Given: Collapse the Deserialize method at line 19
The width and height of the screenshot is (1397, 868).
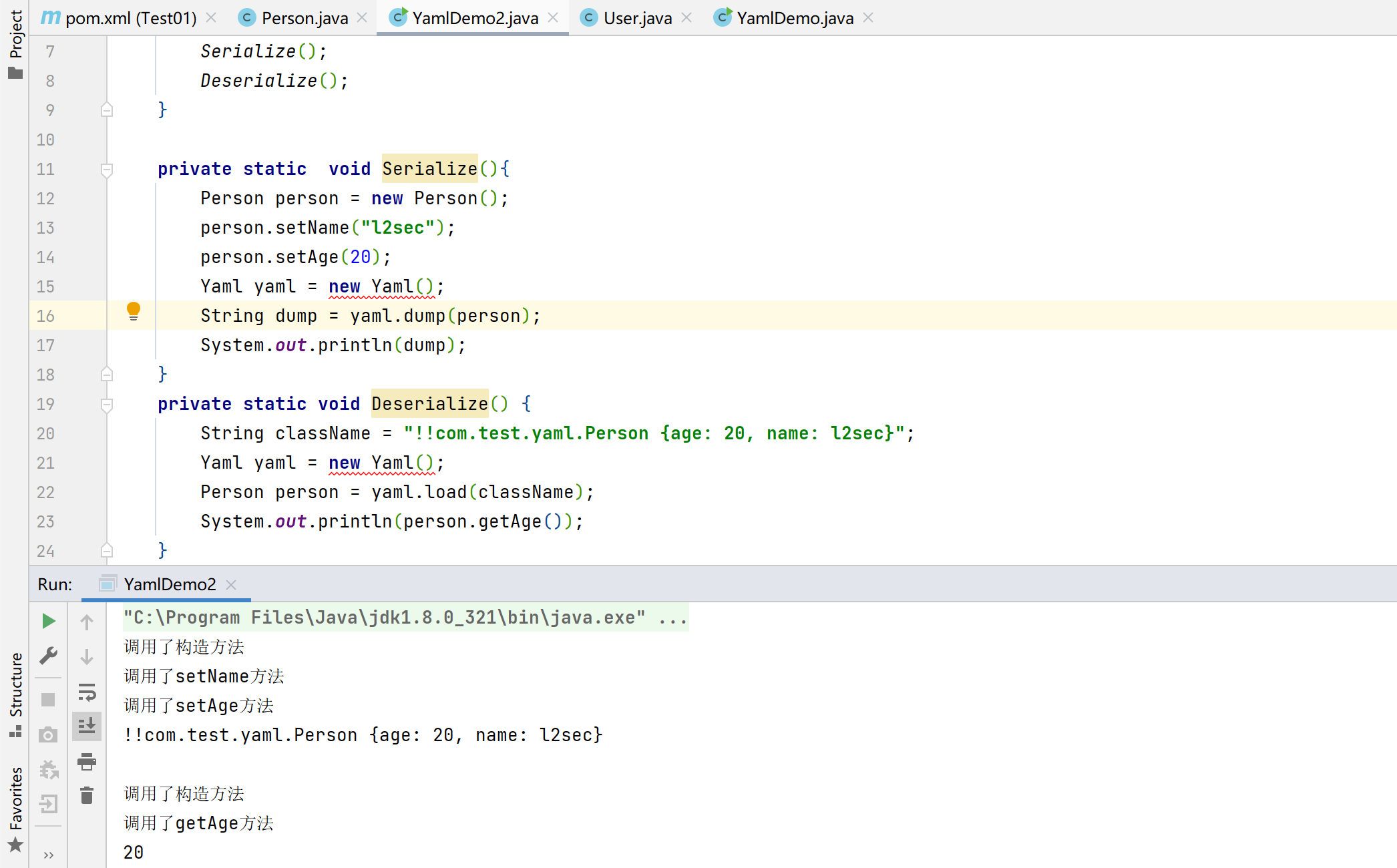Looking at the screenshot, I should [x=107, y=405].
